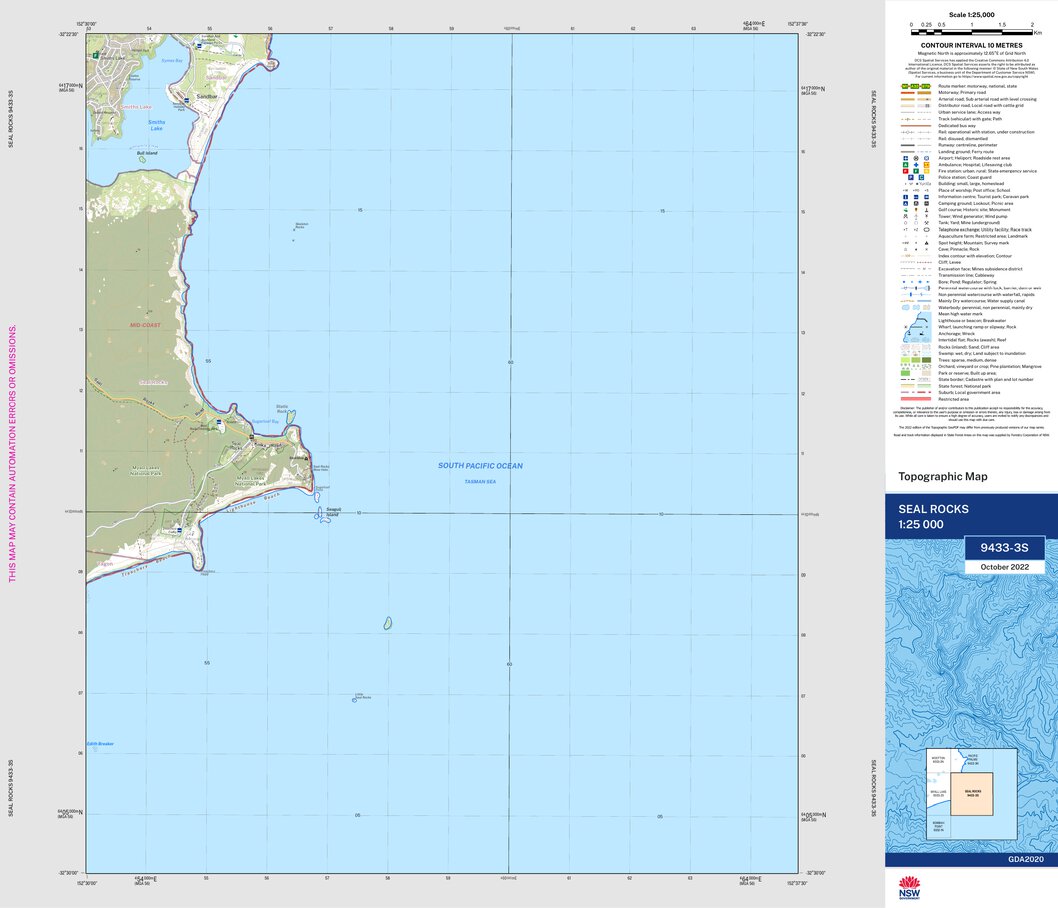Click legend row 'Lighthouse or beacon; Breakwater'

[972, 320]
